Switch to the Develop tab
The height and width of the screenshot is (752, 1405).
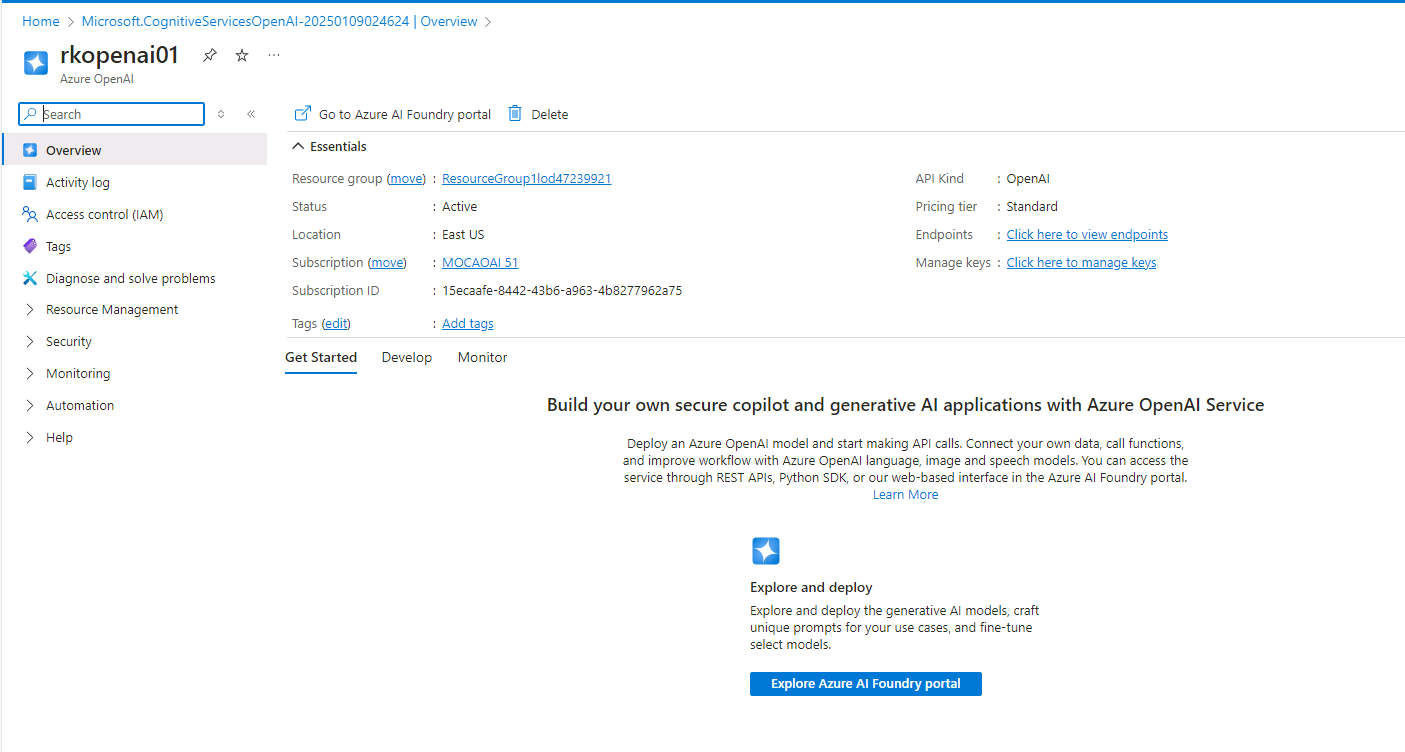coord(407,357)
